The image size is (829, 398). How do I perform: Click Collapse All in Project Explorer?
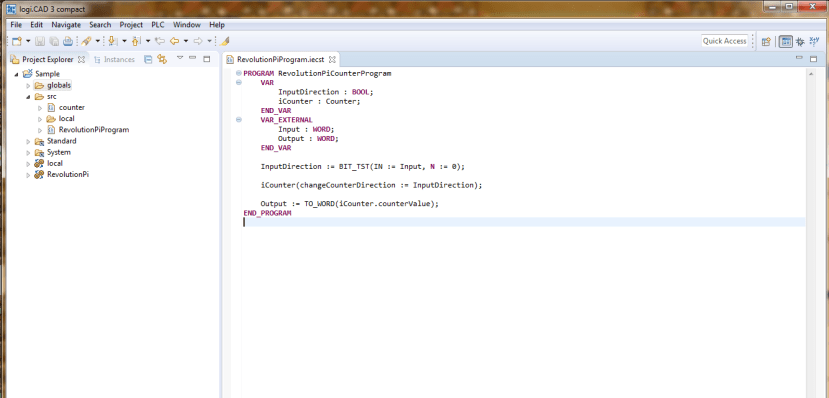click(148, 59)
